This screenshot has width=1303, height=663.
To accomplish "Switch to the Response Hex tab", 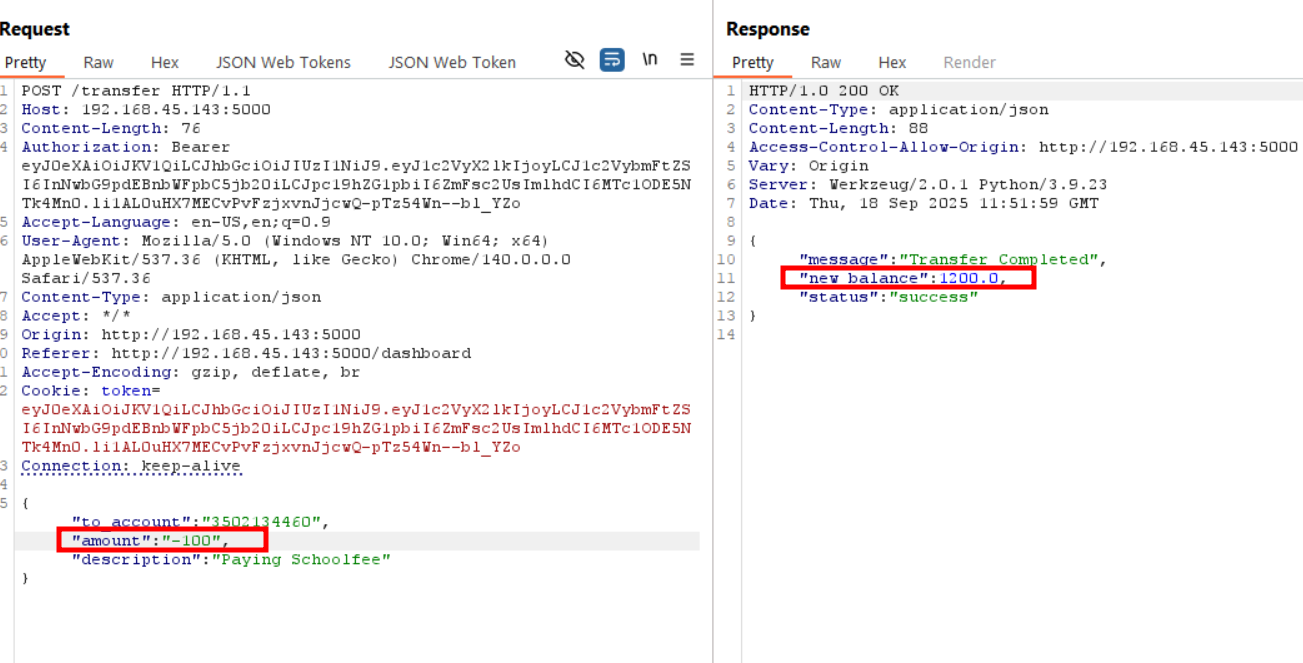I will [892, 62].
